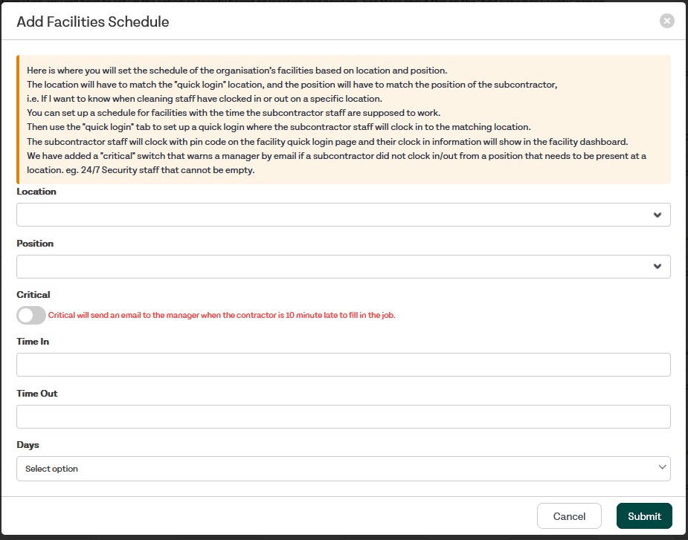Screen dimensions: 688x540
Task: Focus the Time Out input field
Action: [343, 417]
